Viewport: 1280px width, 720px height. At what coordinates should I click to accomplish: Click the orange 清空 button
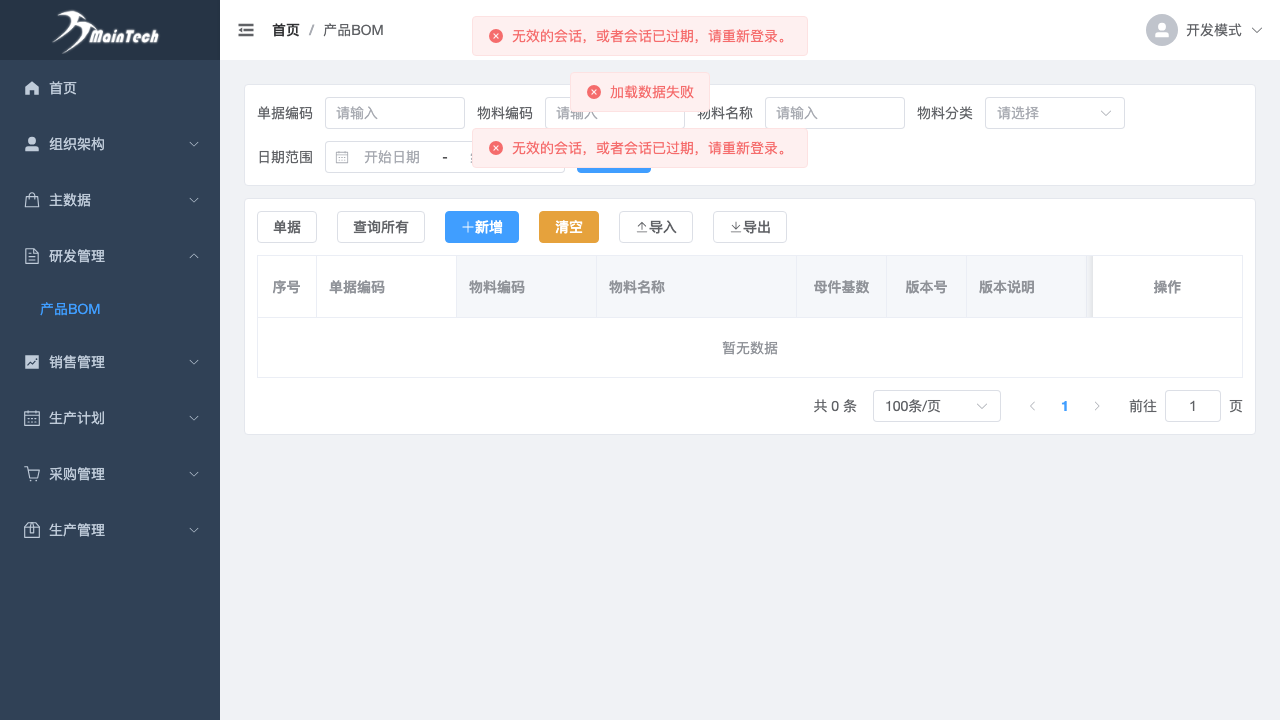click(568, 227)
